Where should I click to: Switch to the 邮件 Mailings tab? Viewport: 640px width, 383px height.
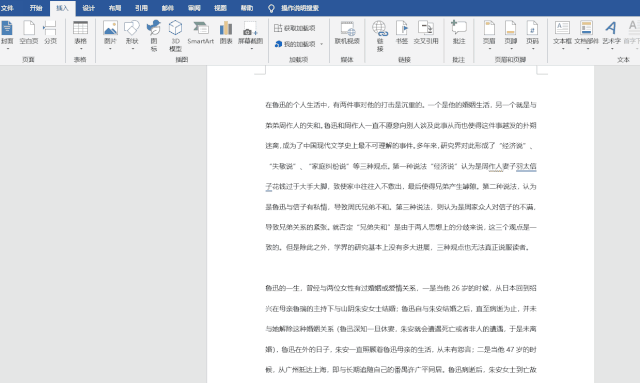pos(167,8)
